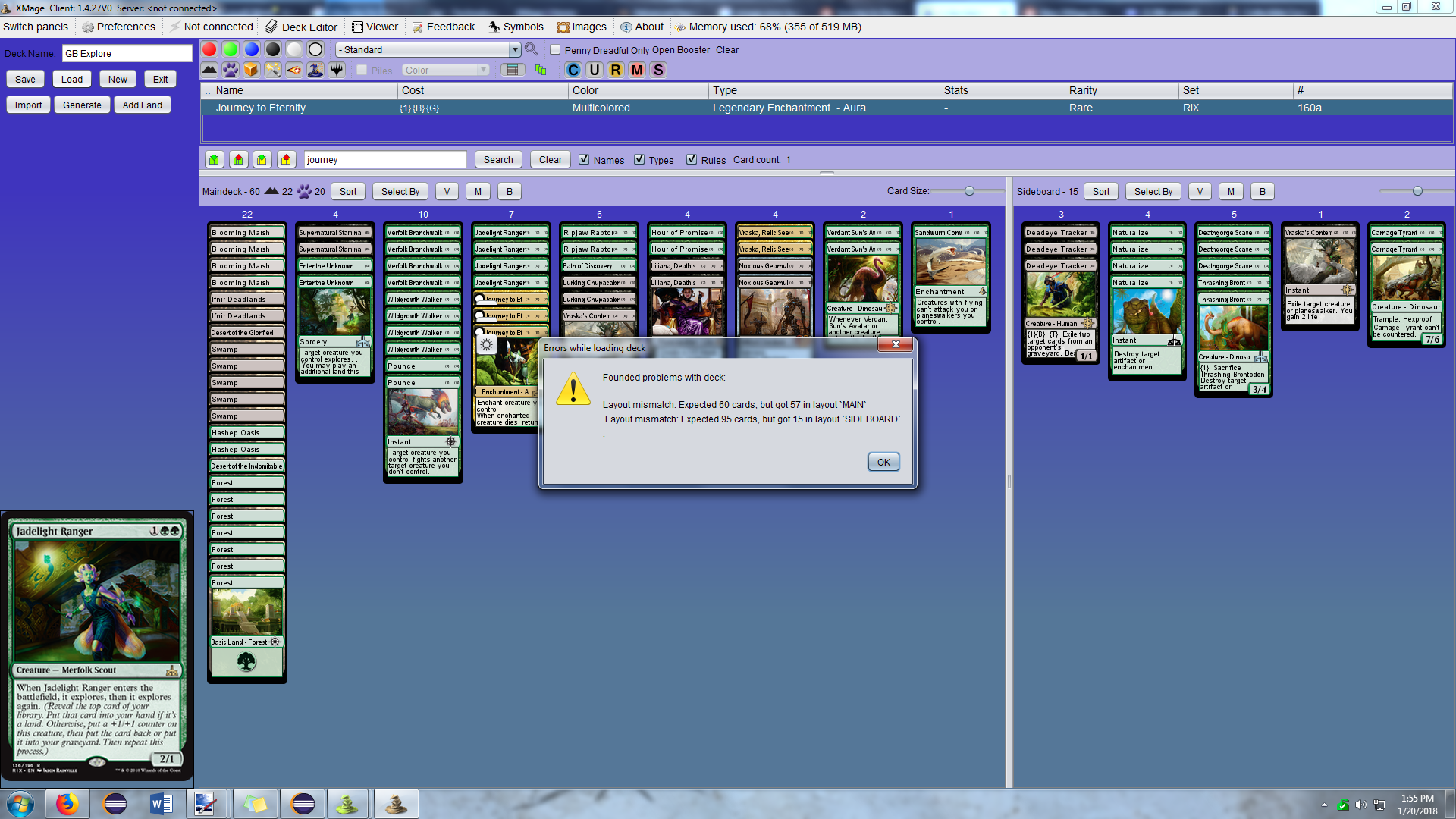Image resolution: width=1456 pixels, height=819 pixels.
Task: Click the first red-arrow remove-from-deck icon
Action: coord(239,159)
